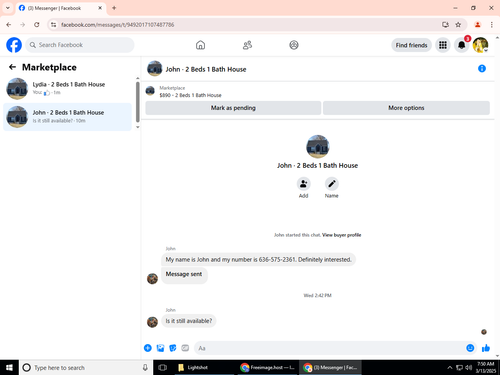Click the Facebook logo

[x=14, y=45]
